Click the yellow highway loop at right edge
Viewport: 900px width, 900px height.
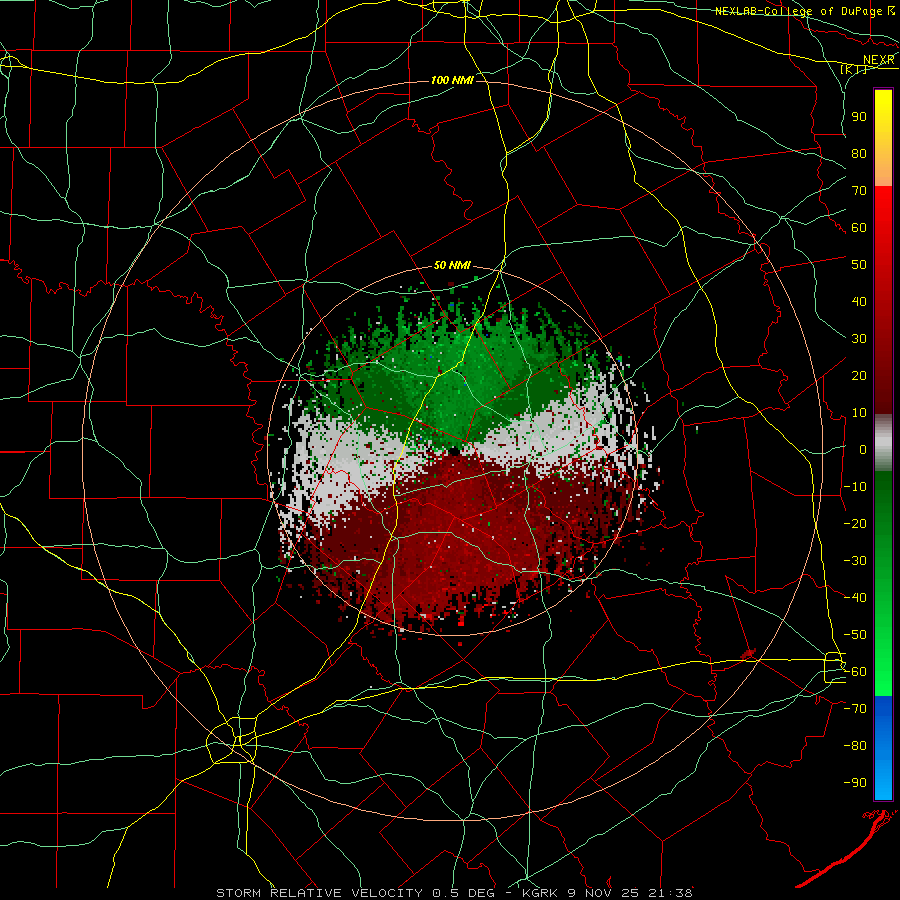(x=835, y=668)
